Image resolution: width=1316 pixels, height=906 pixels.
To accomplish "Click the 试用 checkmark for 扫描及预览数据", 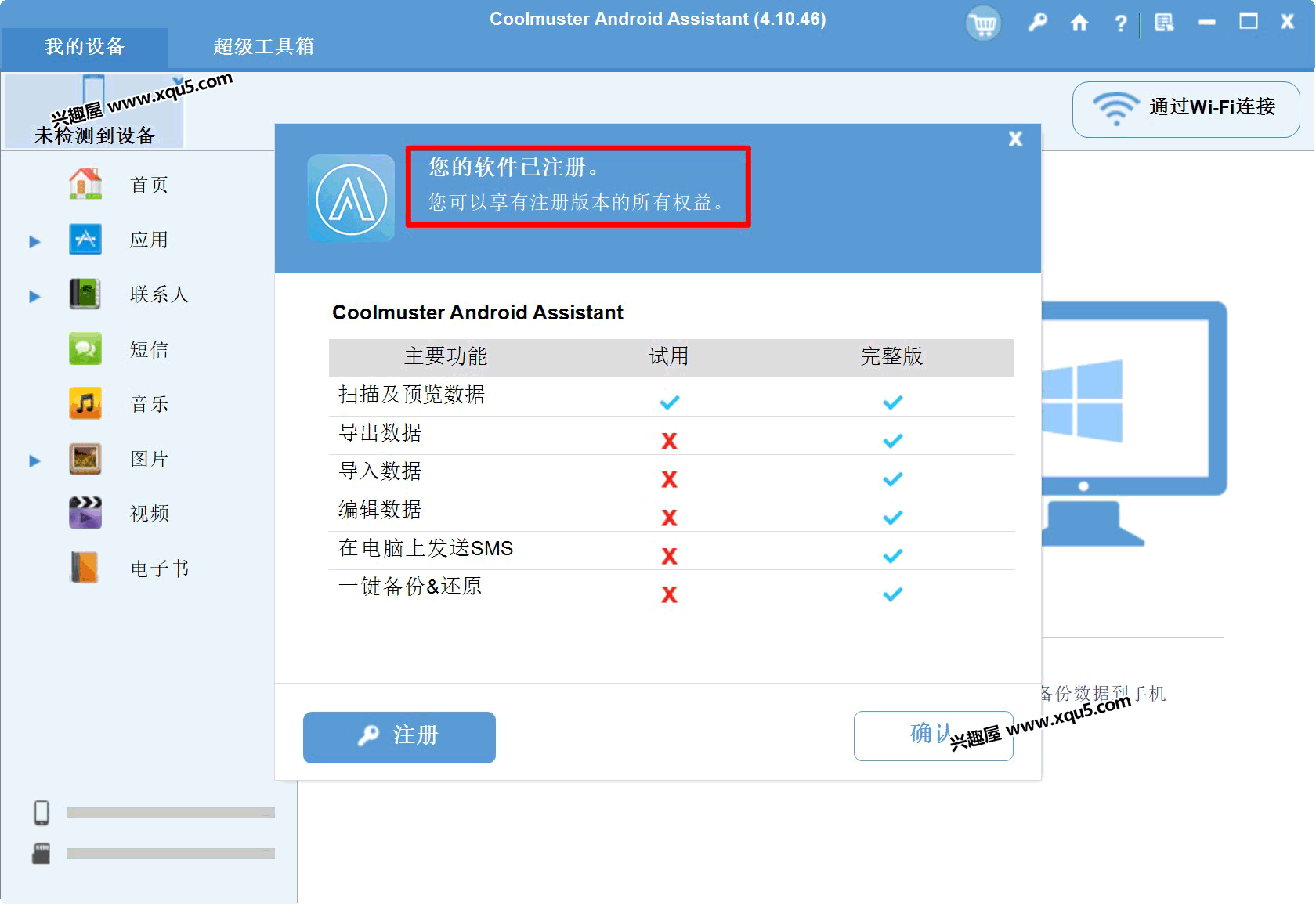I will click(x=669, y=402).
